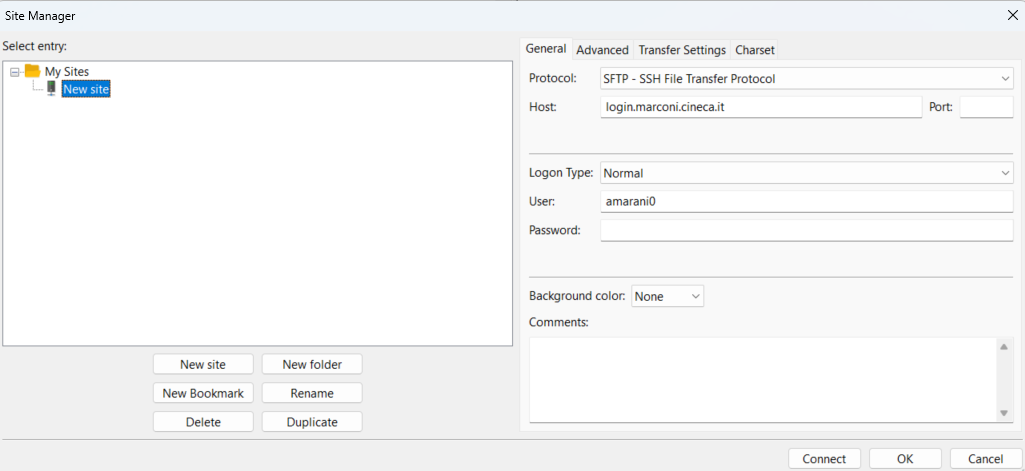The image size is (1025, 471).
Task: Switch to the General tab
Action: [546, 49]
